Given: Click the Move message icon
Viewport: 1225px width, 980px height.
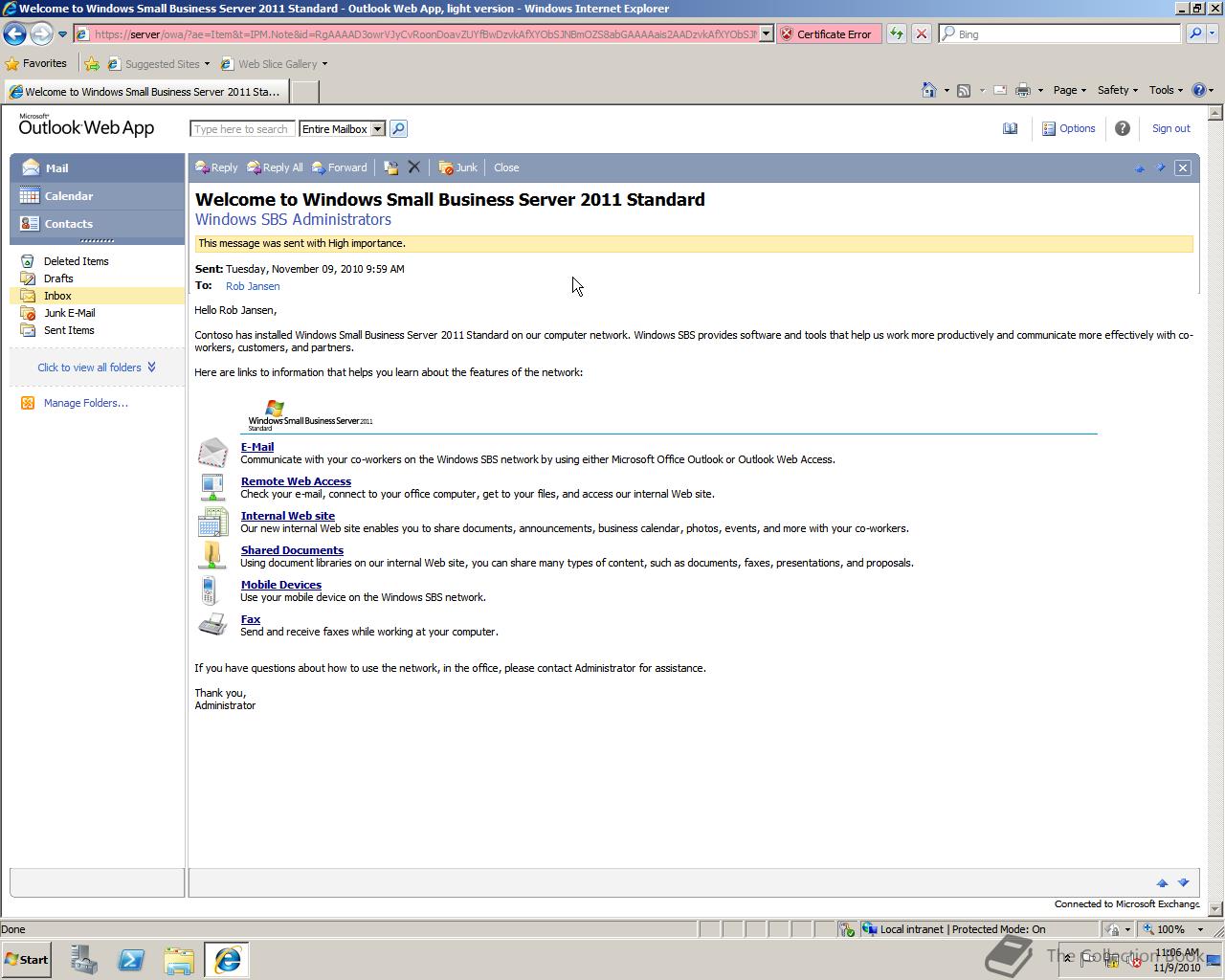Looking at the screenshot, I should [x=390, y=167].
